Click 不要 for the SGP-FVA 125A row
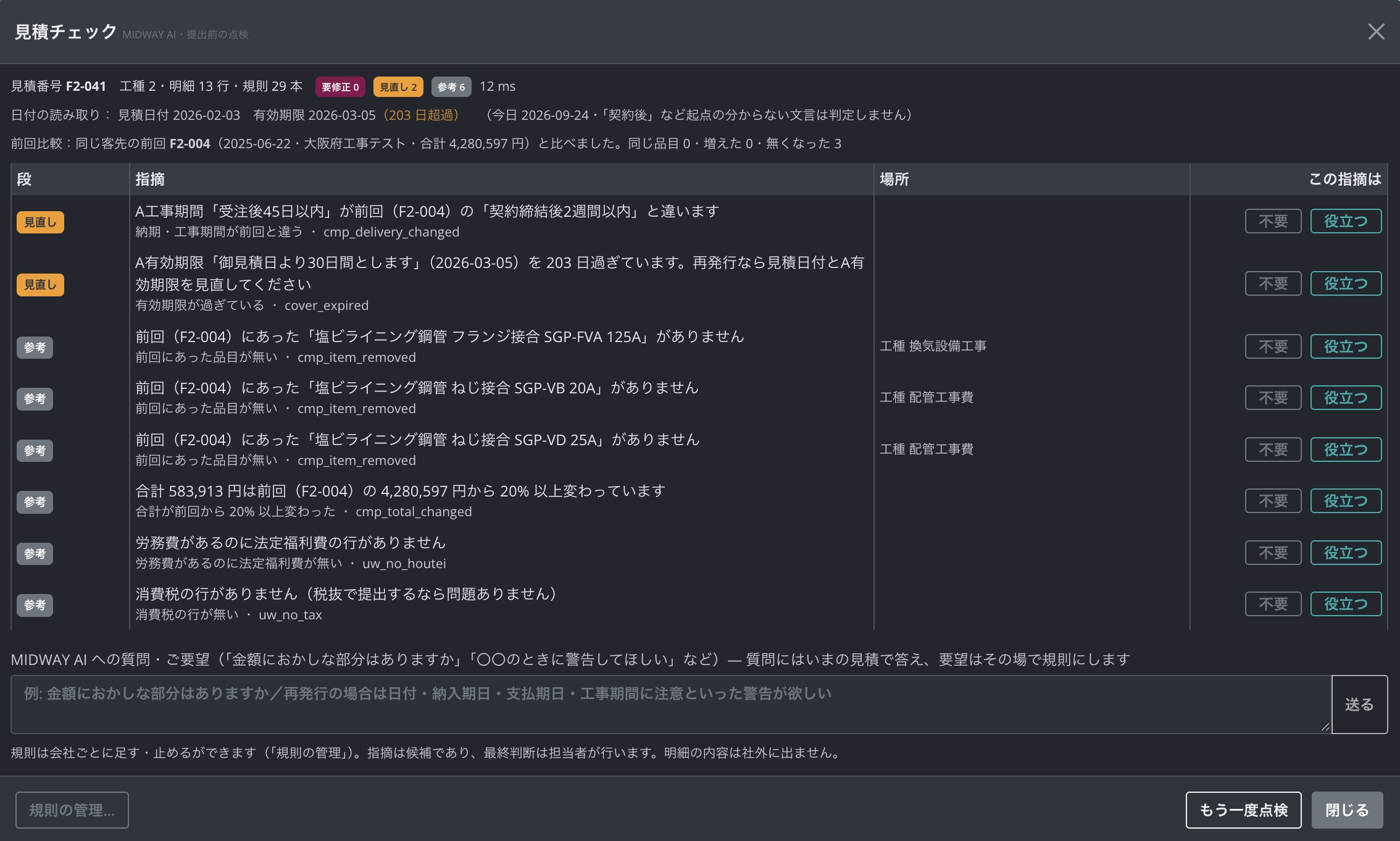Image resolution: width=1400 pixels, height=841 pixels. point(1273,346)
